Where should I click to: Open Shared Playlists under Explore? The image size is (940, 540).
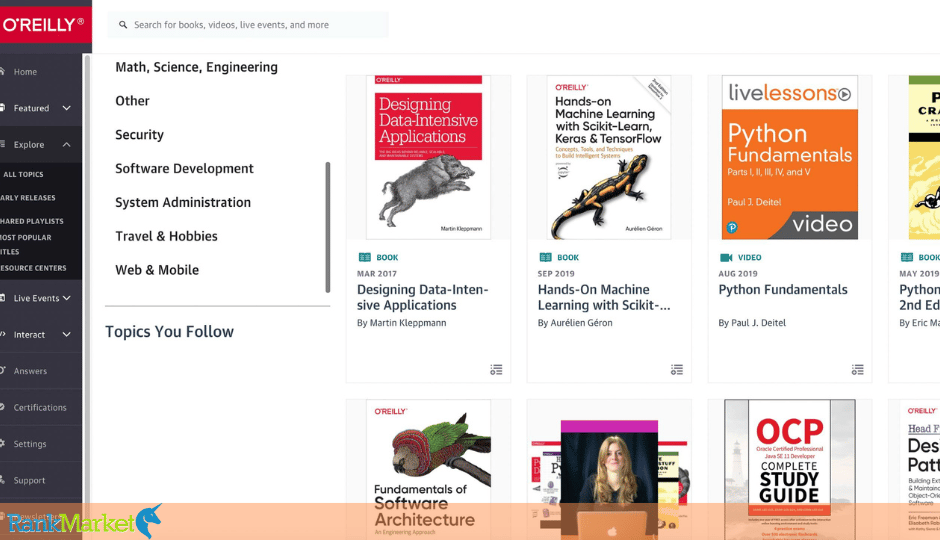tap(31, 221)
